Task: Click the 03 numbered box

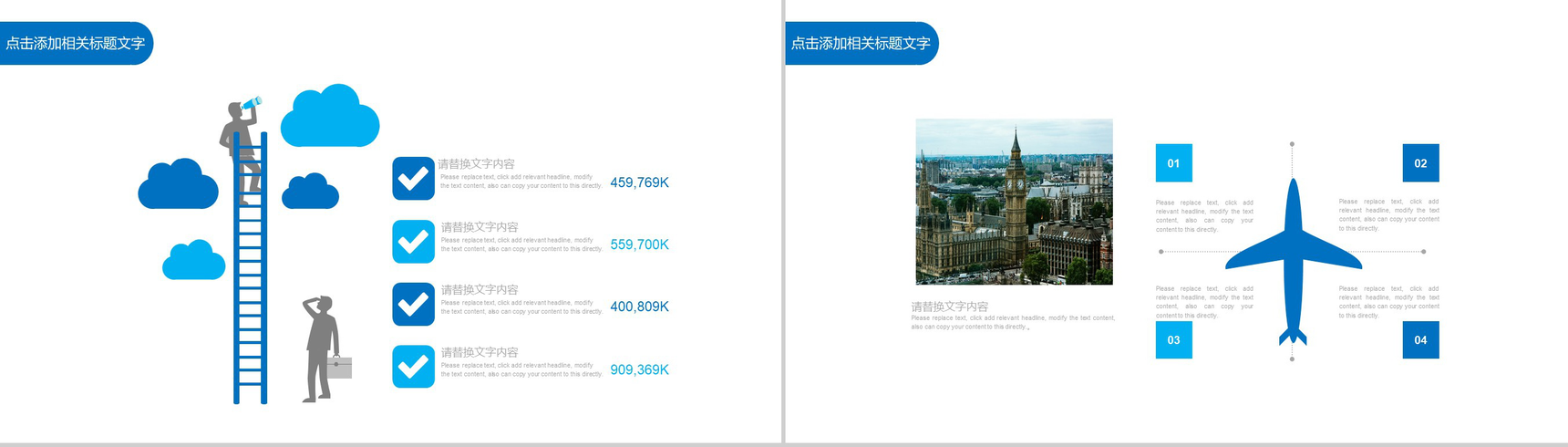Action: [x=1173, y=340]
